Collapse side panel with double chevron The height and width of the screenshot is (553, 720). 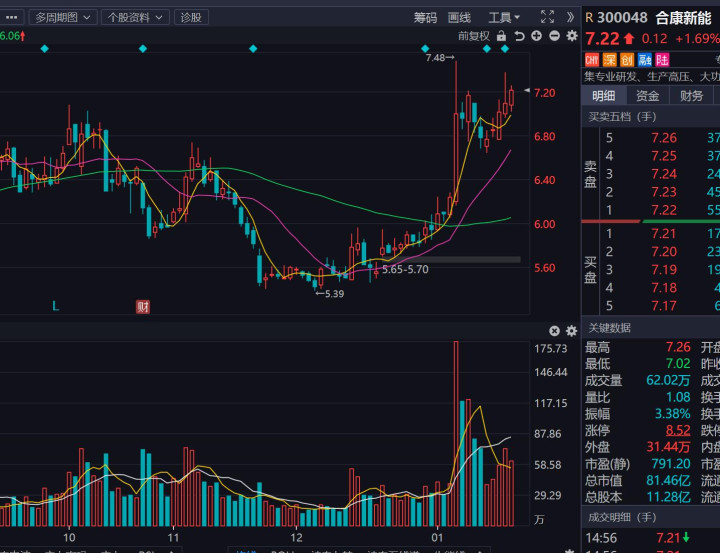[571, 17]
